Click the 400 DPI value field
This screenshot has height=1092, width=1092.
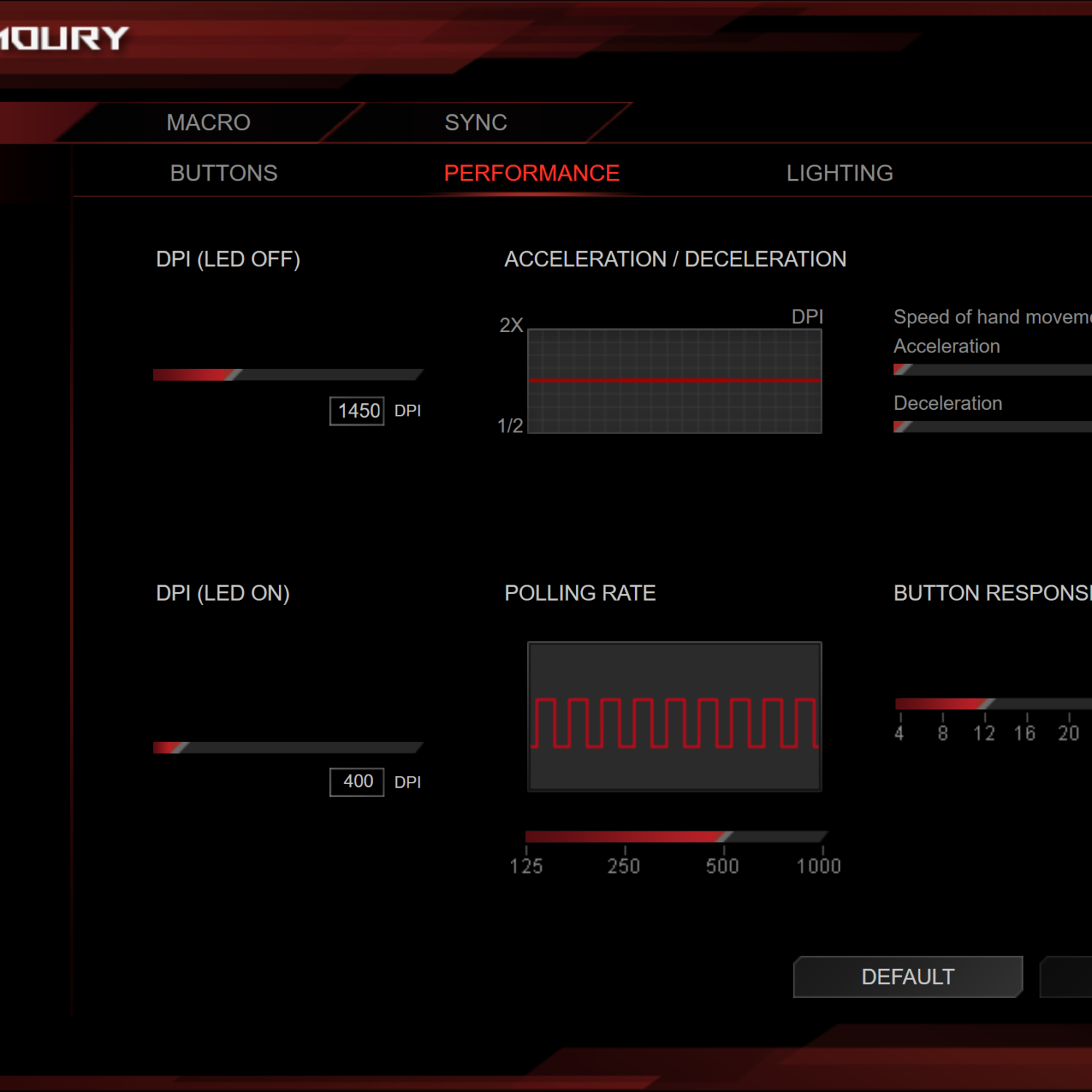click(x=357, y=782)
